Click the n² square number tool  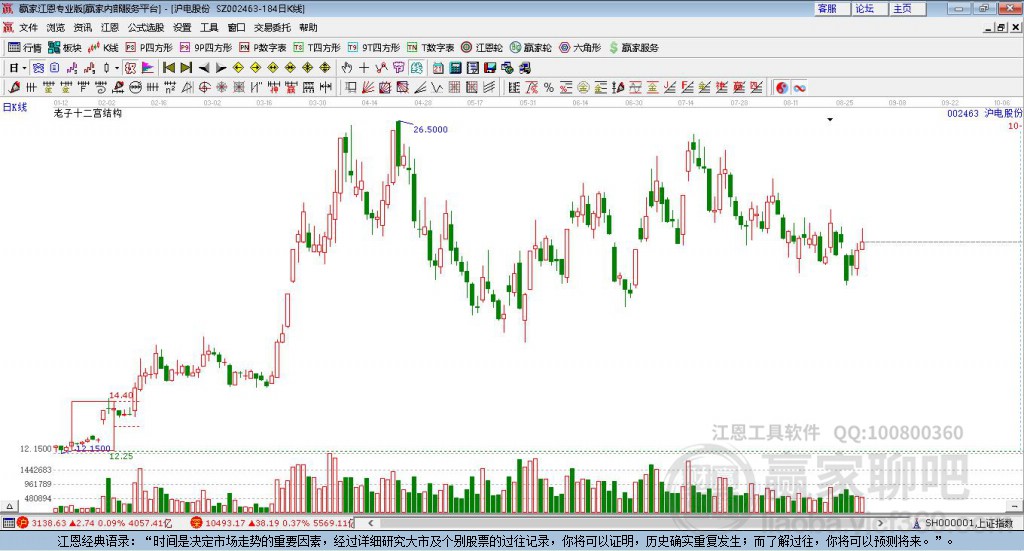pos(170,87)
